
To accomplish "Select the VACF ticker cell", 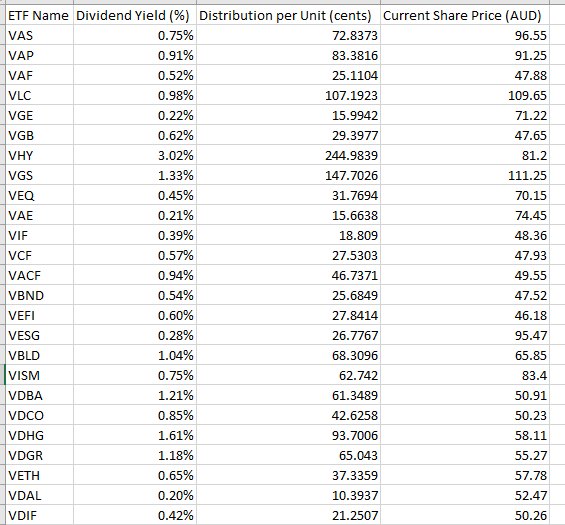I will point(39,275).
